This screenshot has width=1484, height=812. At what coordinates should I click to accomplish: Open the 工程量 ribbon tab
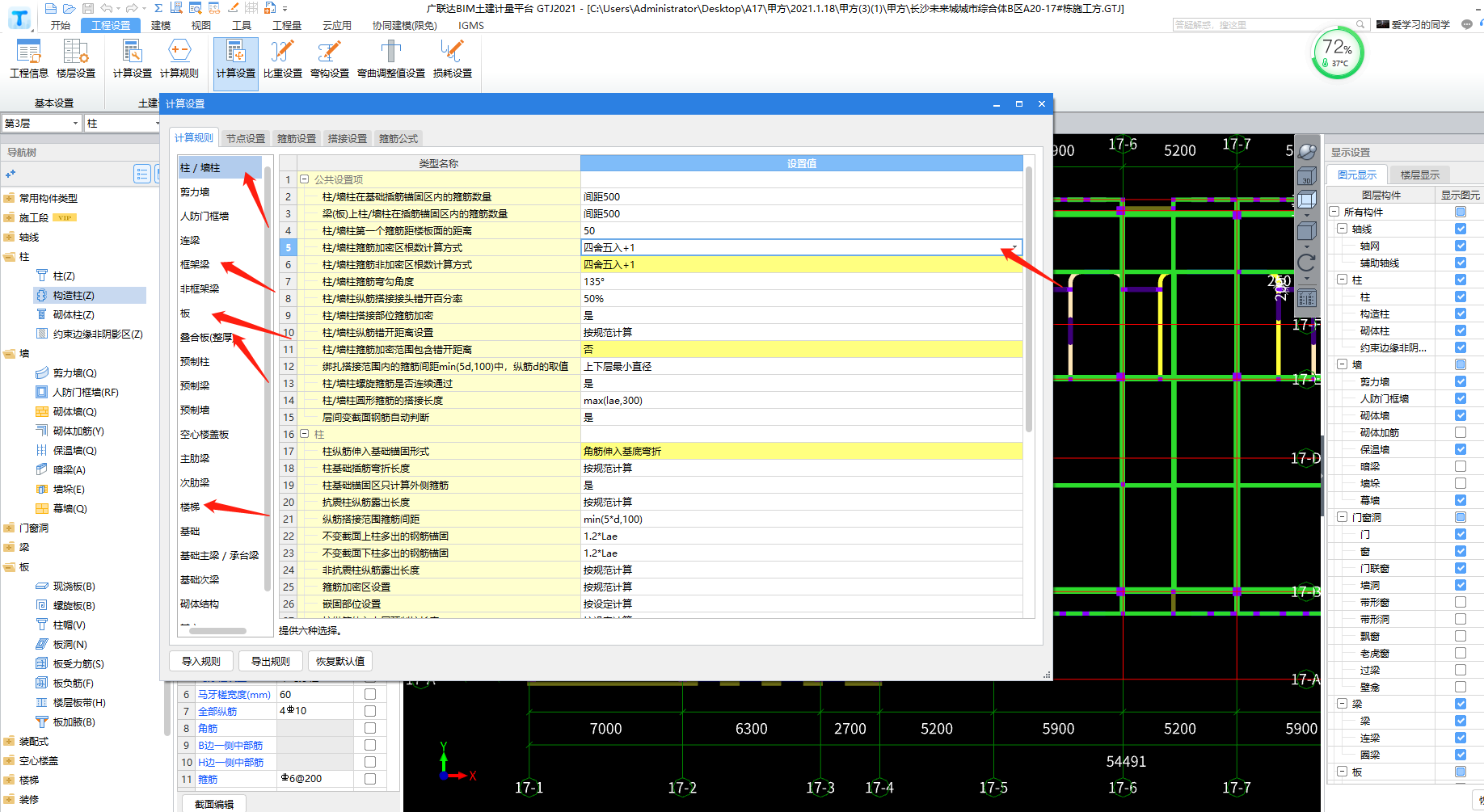coord(287,25)
